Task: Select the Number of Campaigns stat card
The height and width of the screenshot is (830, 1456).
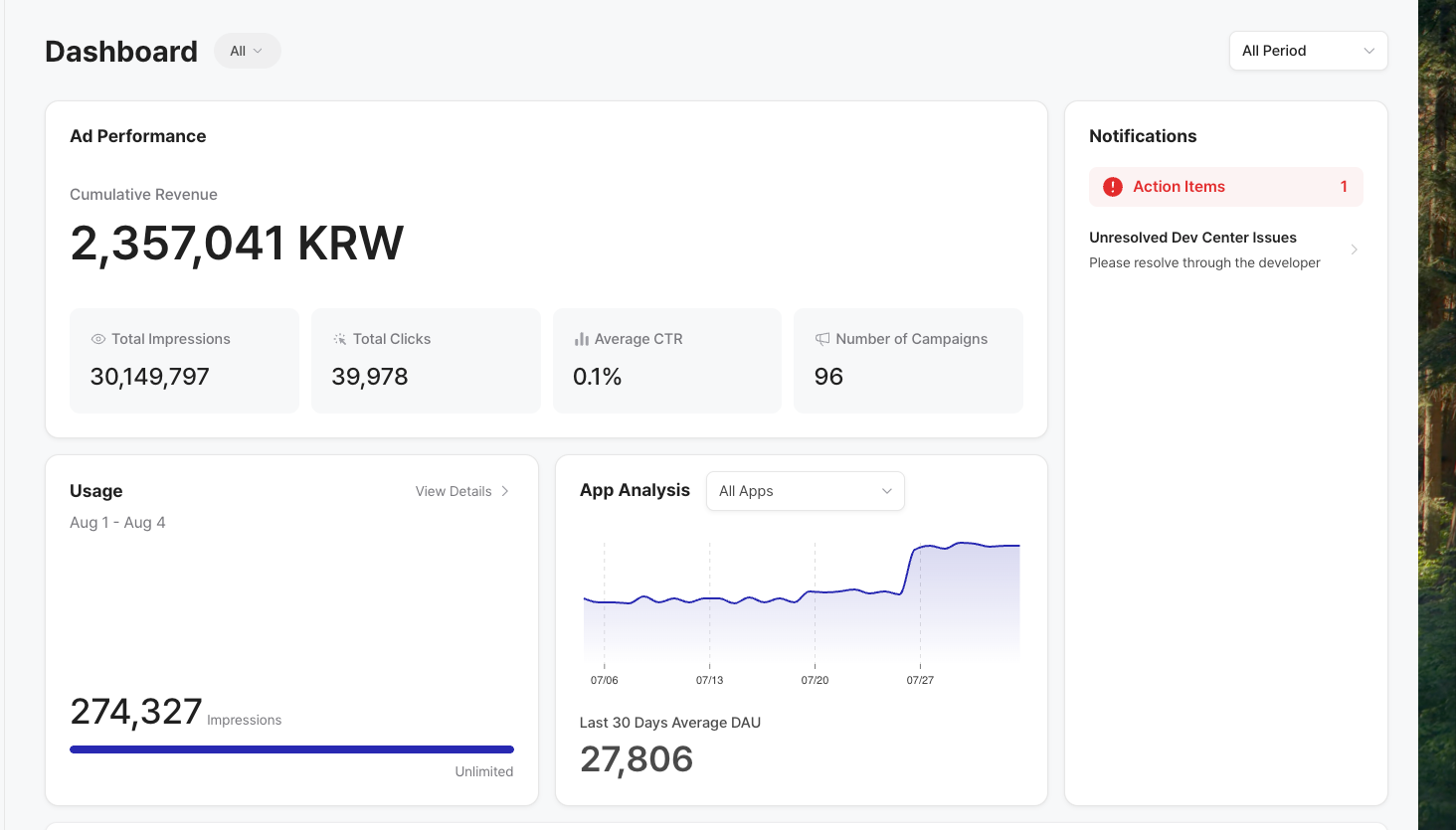Action: point(908,360)
